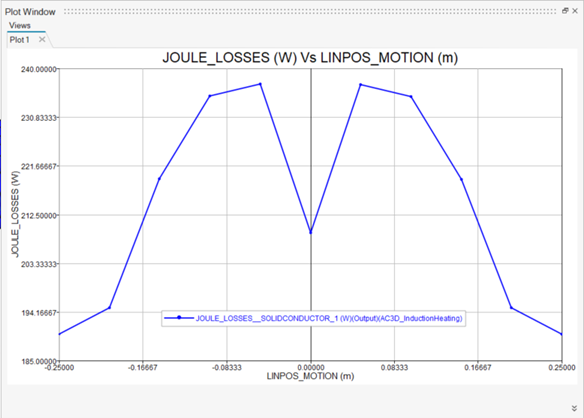Image resolution: width=584 pixels, height=418 pixels.
Task: Click the 221.66667 y-axis value
Action: pos(39,166)
